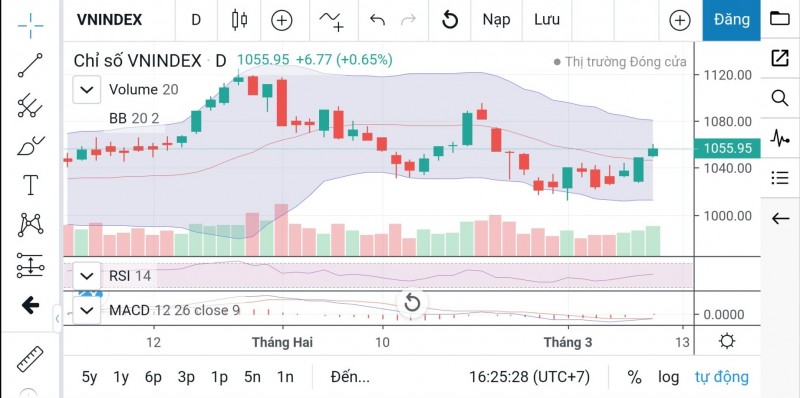The image size is (800, 398).
Task: Select the trend line drawing tool
Action: pyautogui.click(x=30, y=65)
